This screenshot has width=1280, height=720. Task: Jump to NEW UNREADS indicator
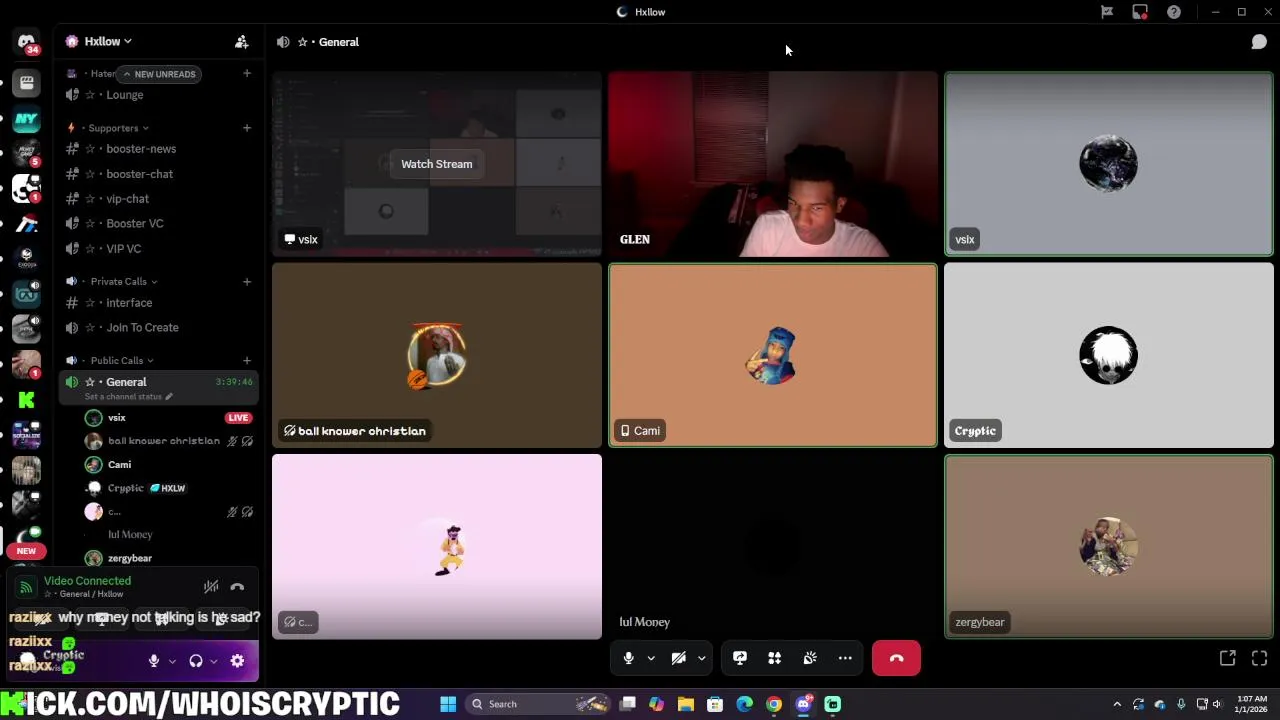(x=160, y=74)
